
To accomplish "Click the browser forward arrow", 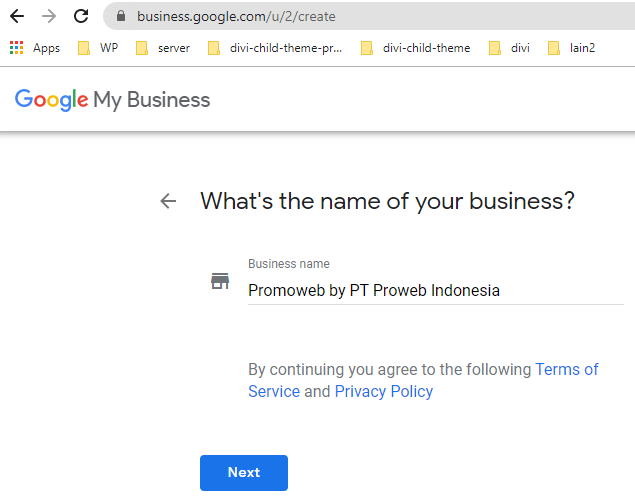I will [49, 16].
